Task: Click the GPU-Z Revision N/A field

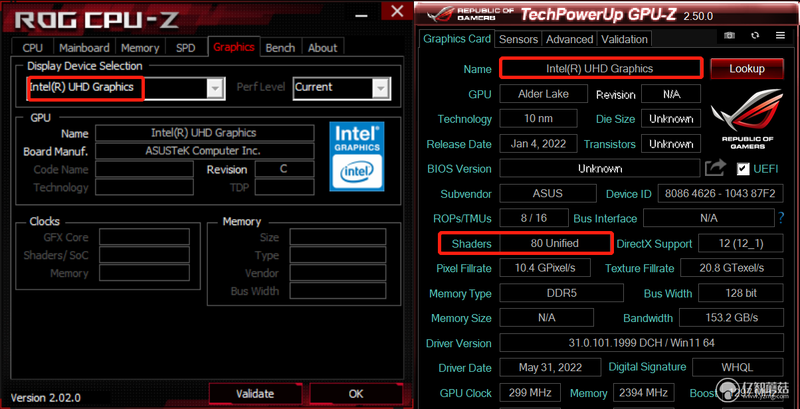Action: point(671,94)
